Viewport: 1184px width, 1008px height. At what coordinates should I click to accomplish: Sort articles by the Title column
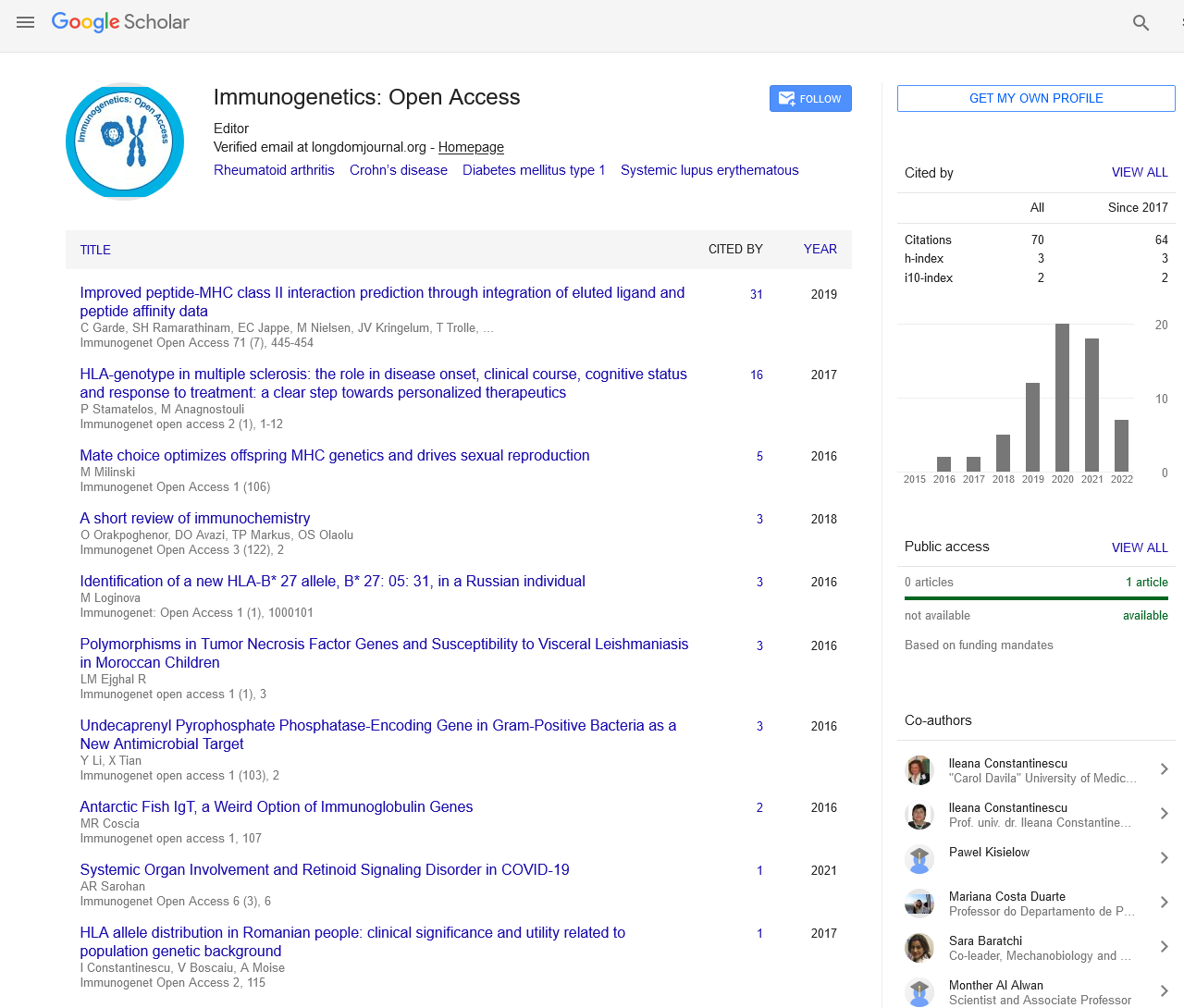95,250
